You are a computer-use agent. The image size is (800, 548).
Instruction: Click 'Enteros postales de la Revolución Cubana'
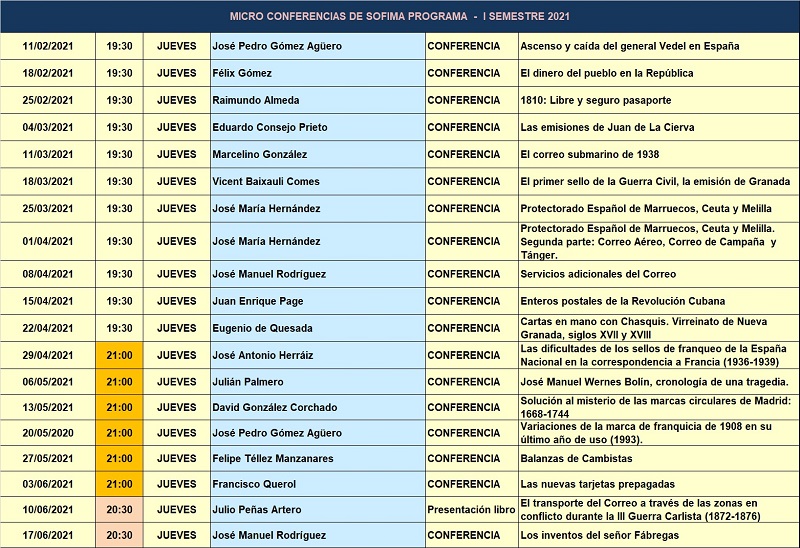coord(622,301)
